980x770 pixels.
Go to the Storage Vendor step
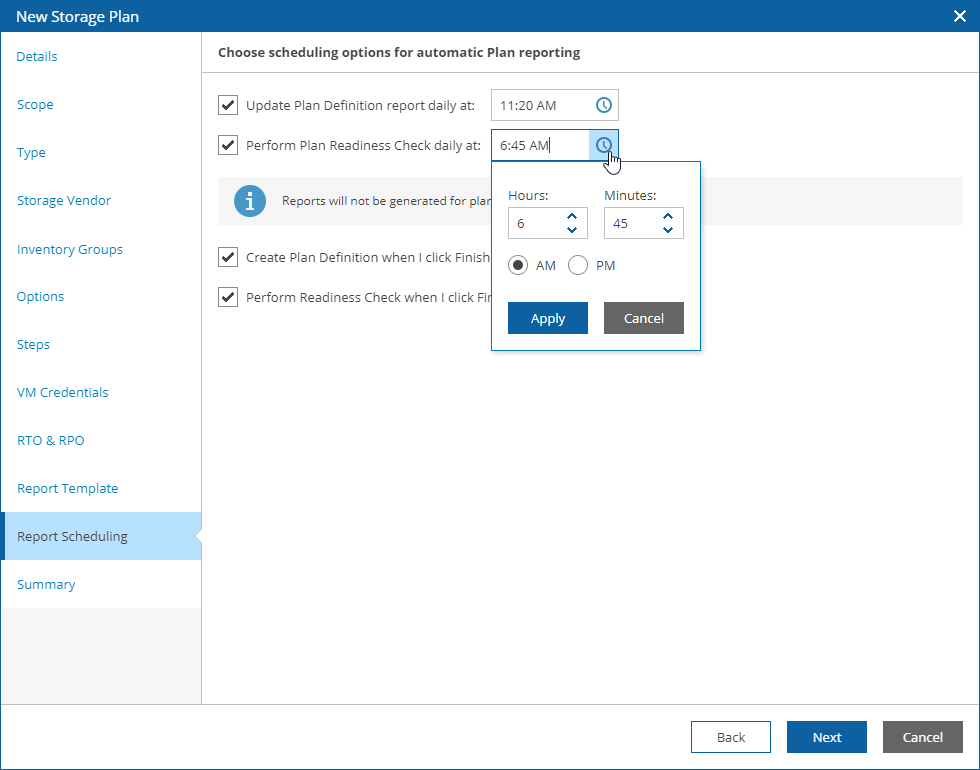click(x=64, y=200)
